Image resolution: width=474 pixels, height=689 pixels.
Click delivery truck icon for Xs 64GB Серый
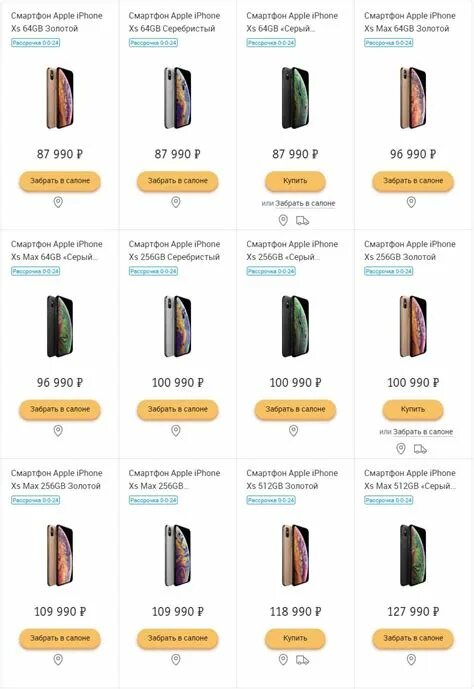coord(302,221)
